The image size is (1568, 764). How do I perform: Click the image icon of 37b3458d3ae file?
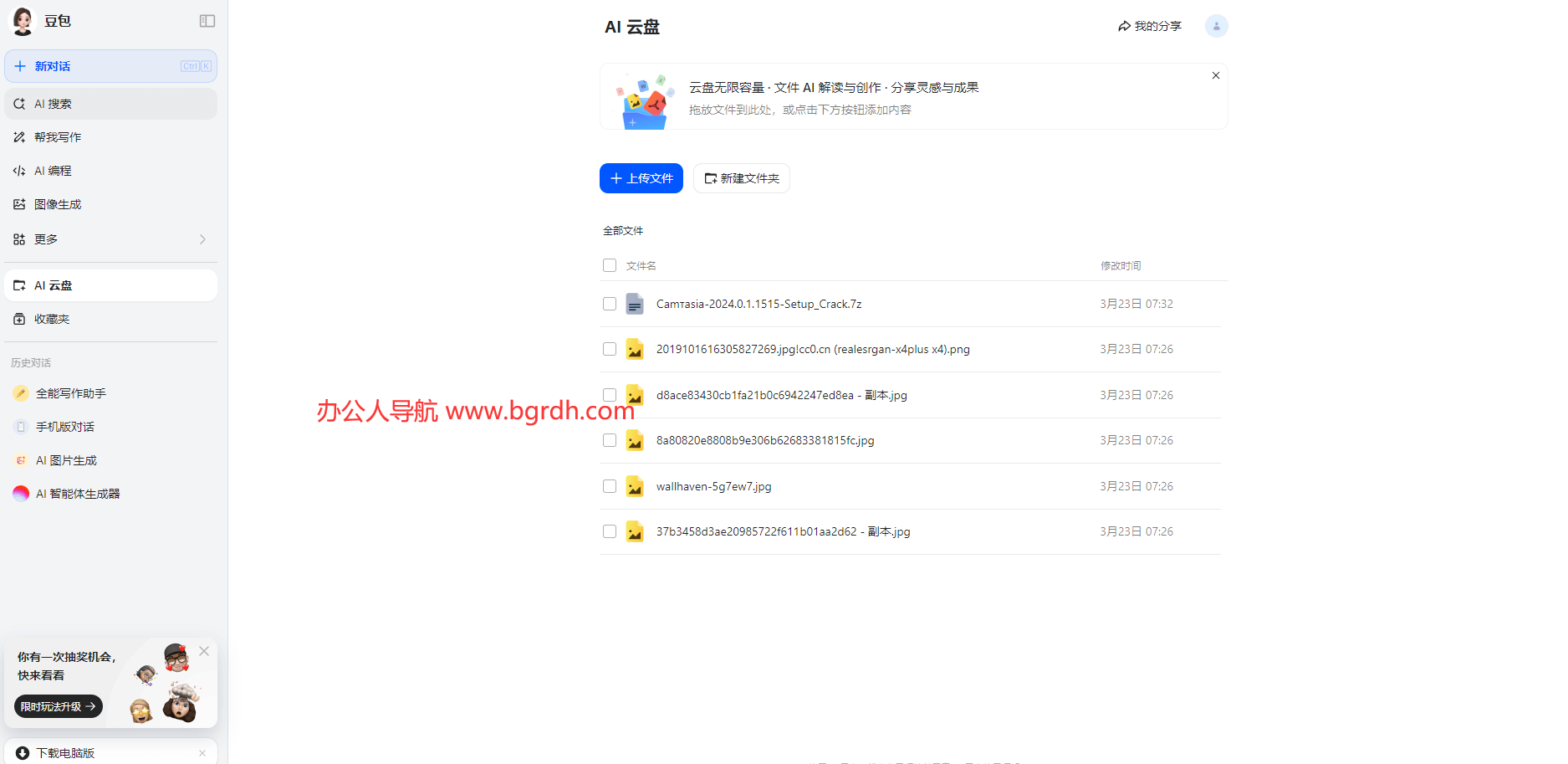635,531
